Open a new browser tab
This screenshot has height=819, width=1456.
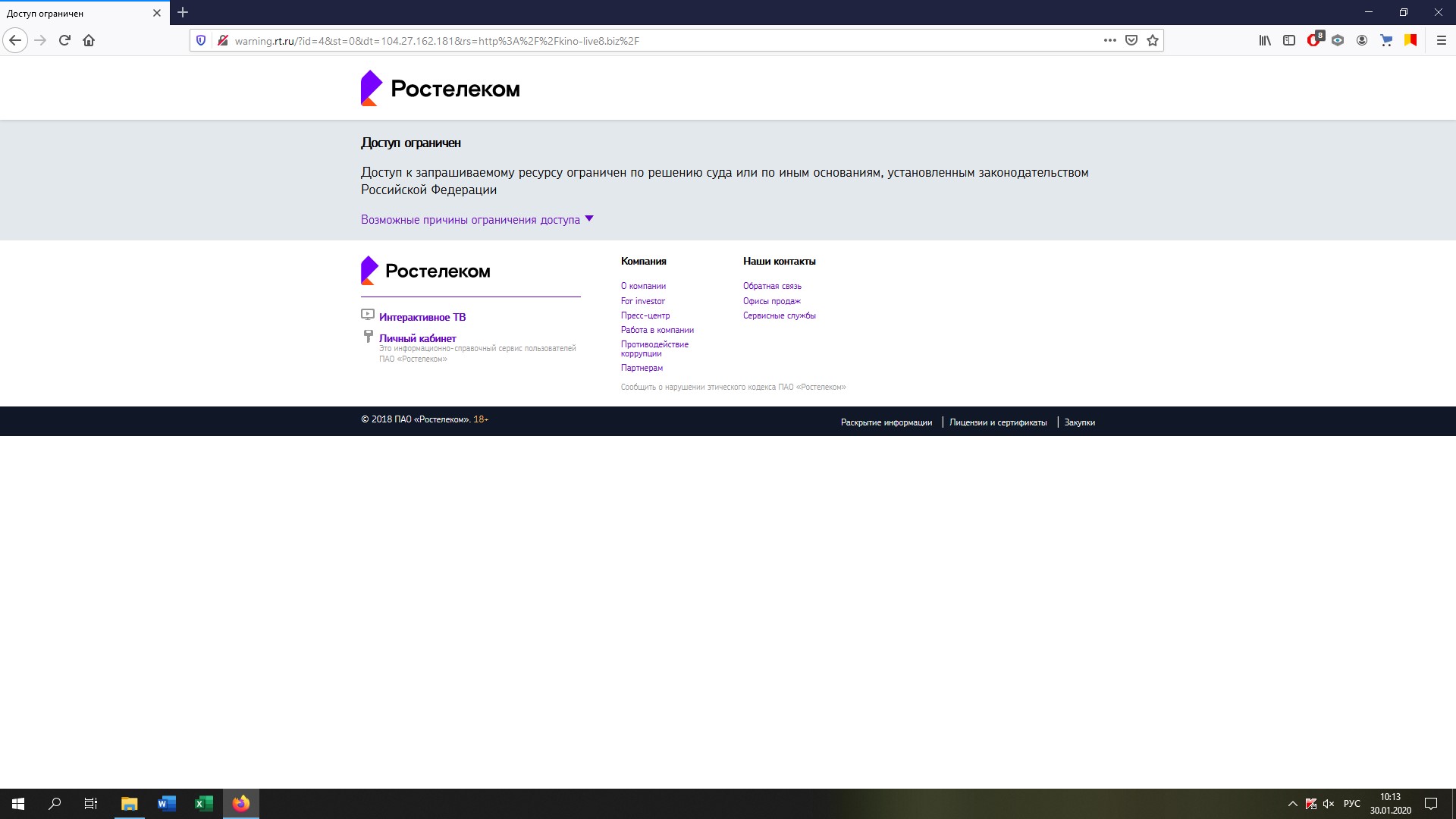183,12
